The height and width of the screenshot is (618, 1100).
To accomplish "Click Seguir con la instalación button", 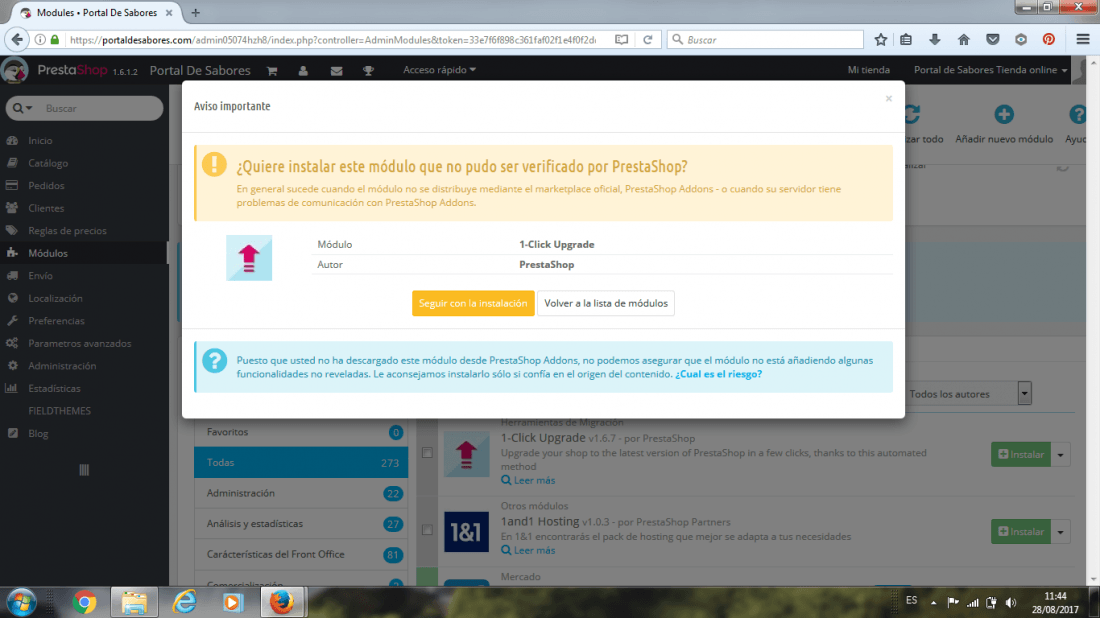I will coord(473,303).
